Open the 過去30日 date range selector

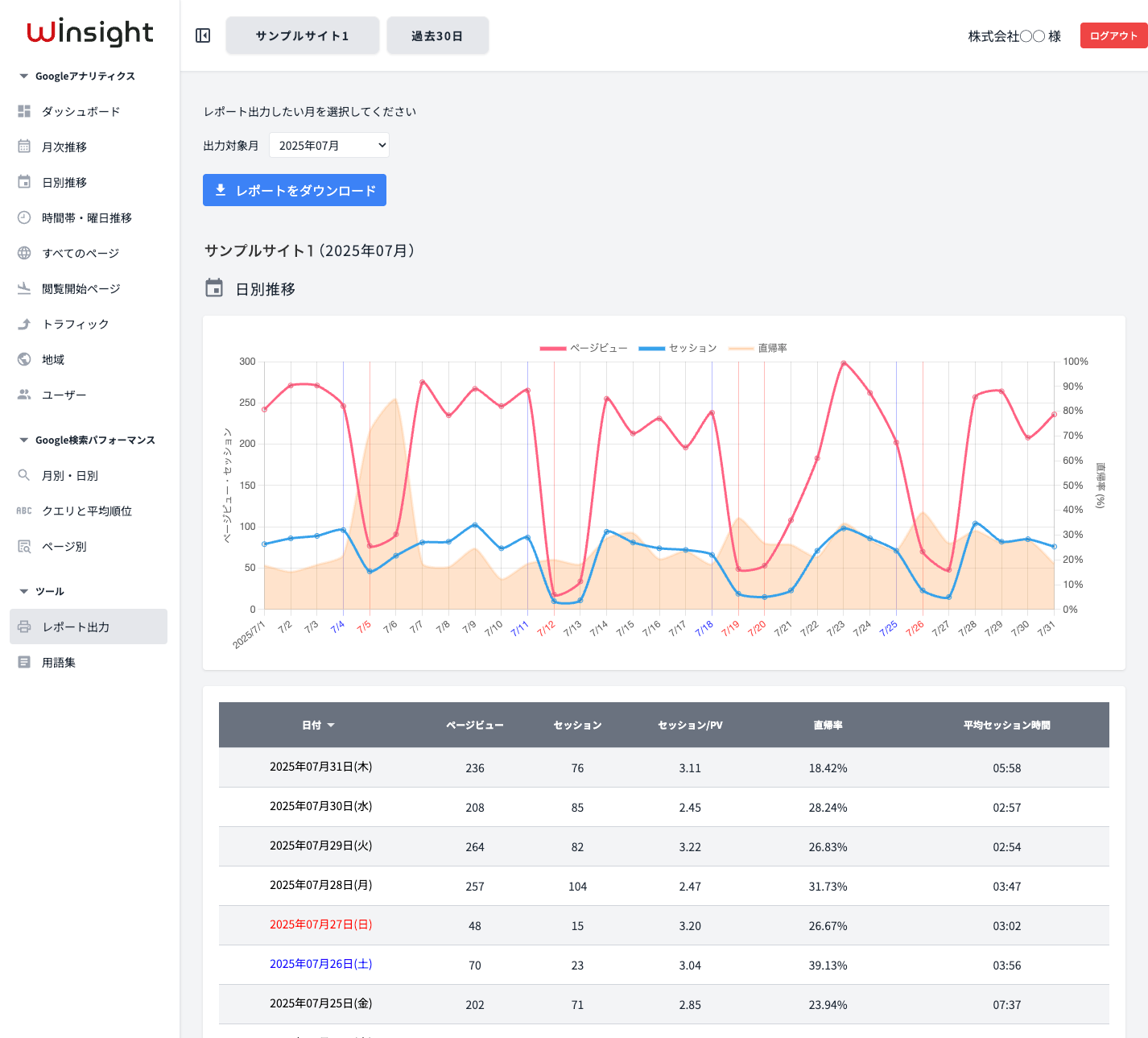[438, 35]
